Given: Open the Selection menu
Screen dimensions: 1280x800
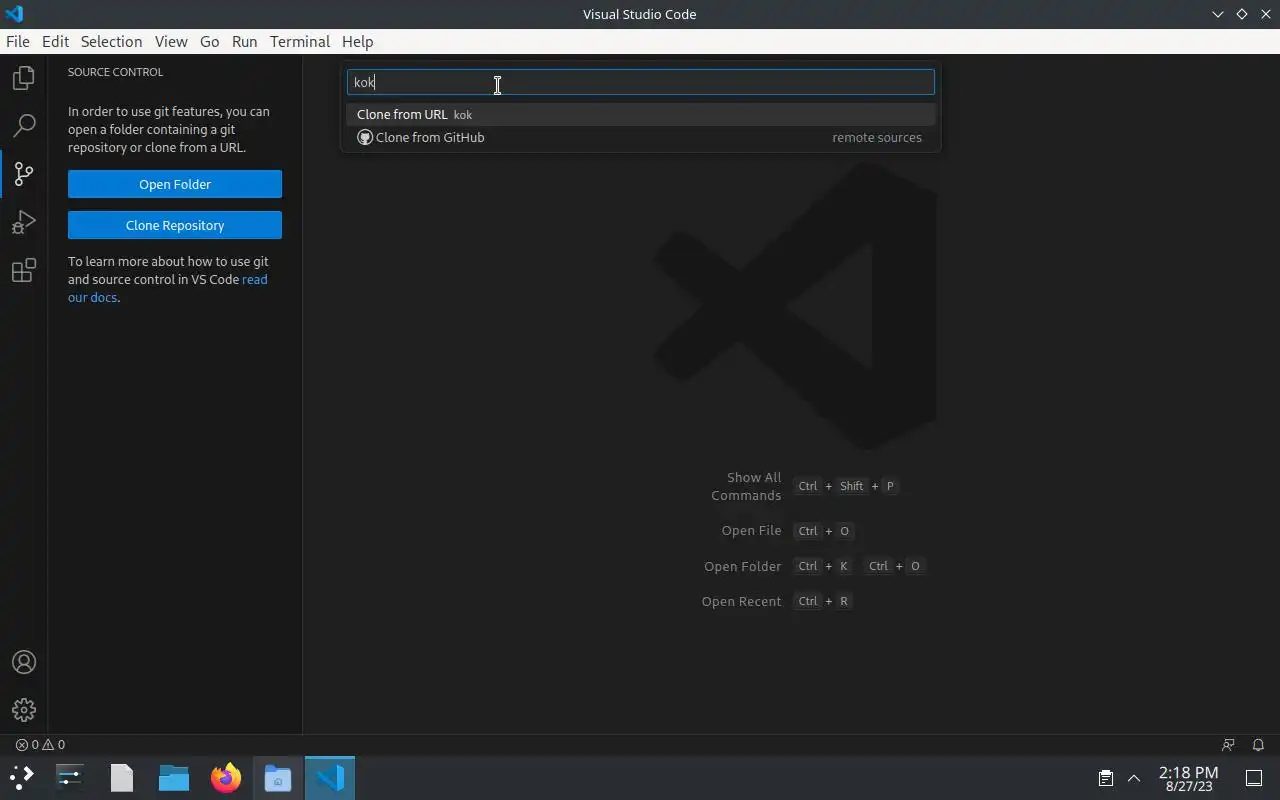Looking at the screenshot, I should pos(111,41).
